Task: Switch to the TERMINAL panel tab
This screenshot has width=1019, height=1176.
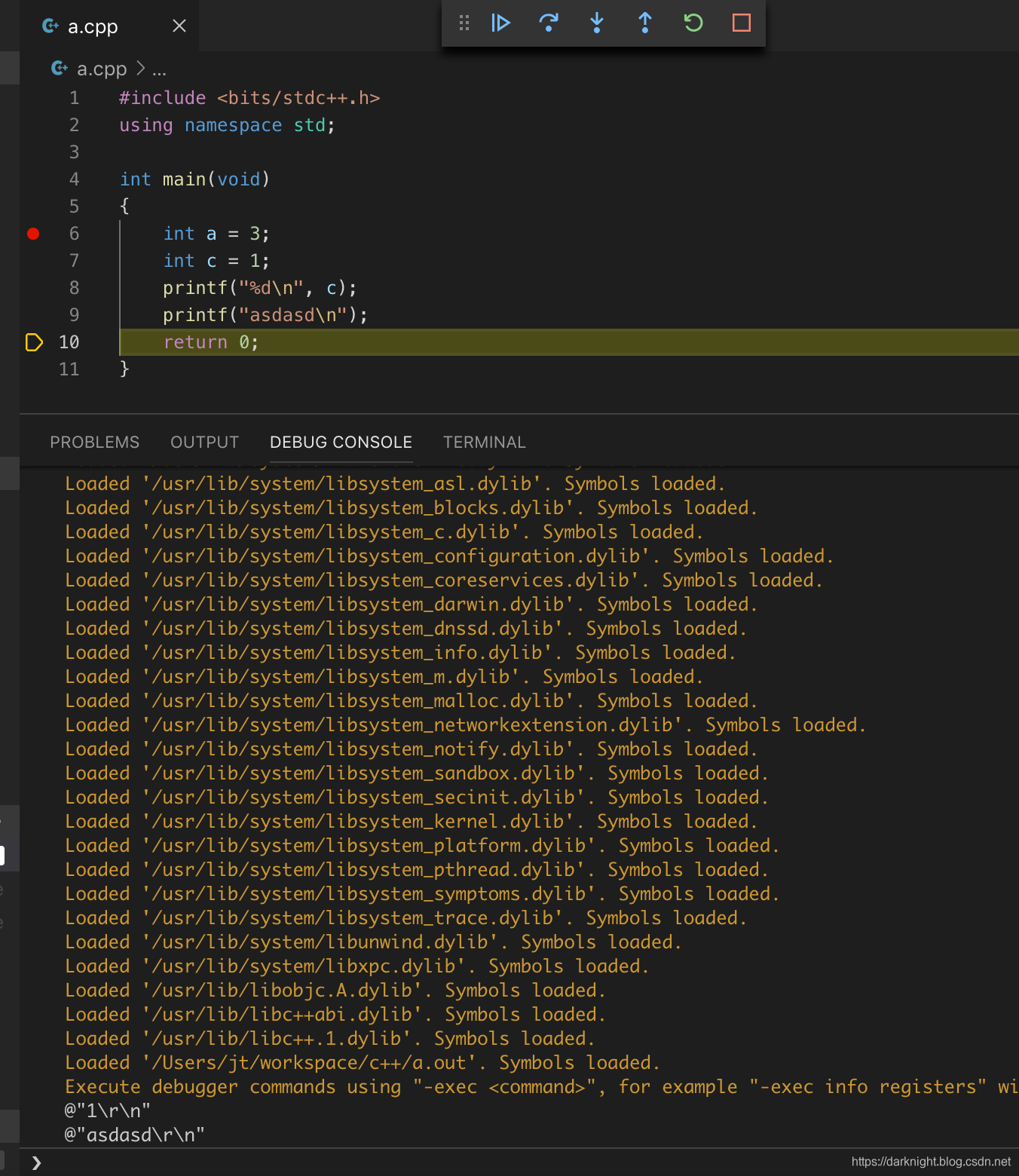Action: tap(485, 443)
